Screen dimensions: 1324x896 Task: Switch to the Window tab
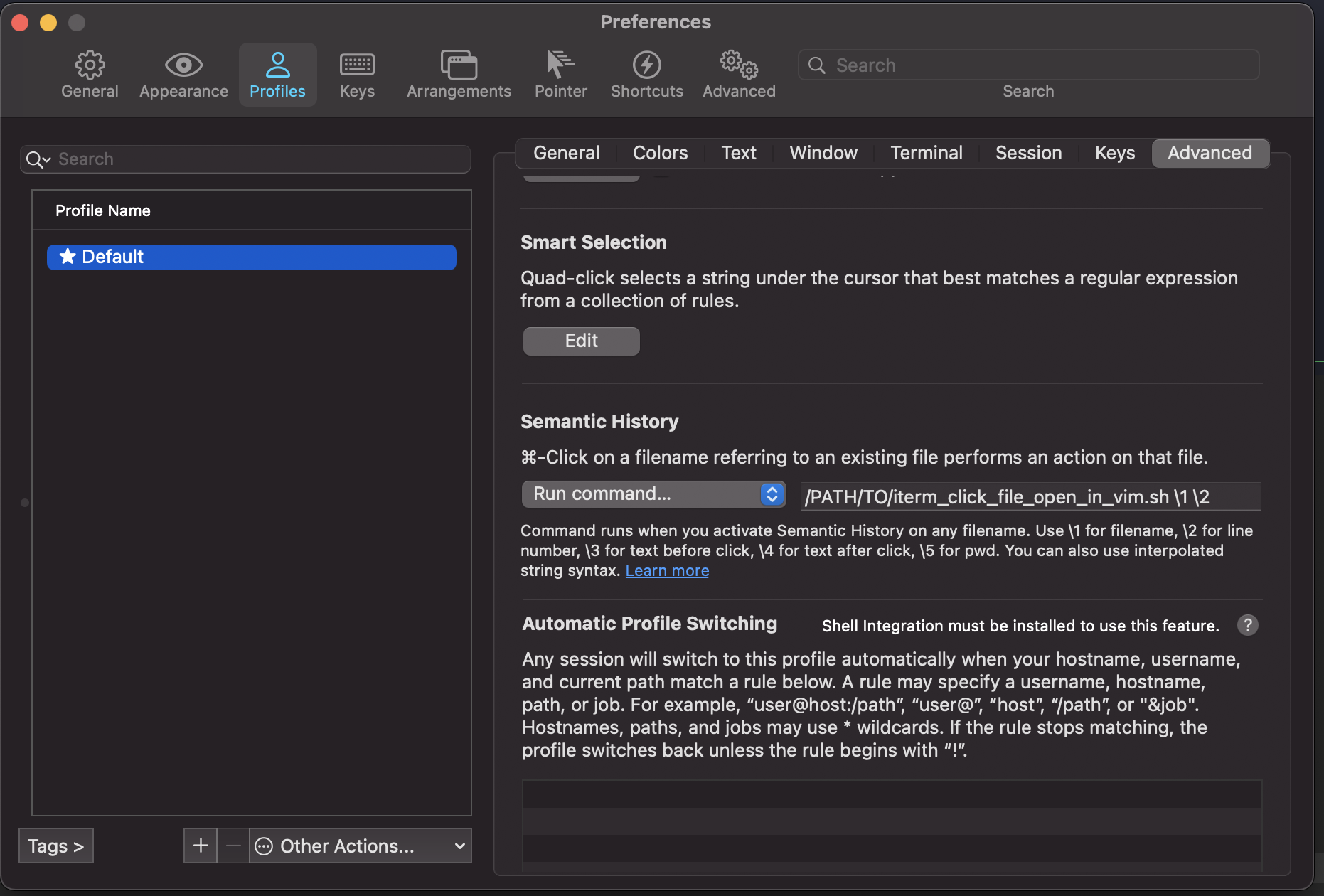[x=823, y=153]
